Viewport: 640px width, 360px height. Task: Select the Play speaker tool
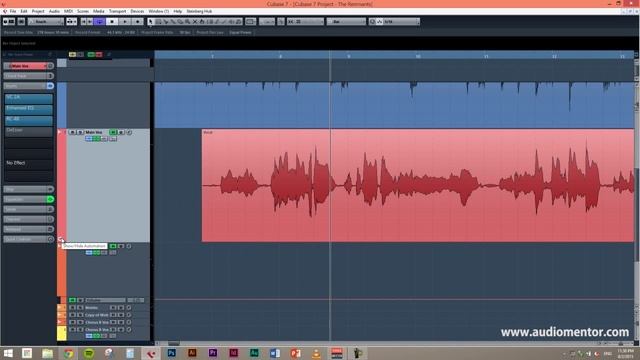tap(231, 22)
